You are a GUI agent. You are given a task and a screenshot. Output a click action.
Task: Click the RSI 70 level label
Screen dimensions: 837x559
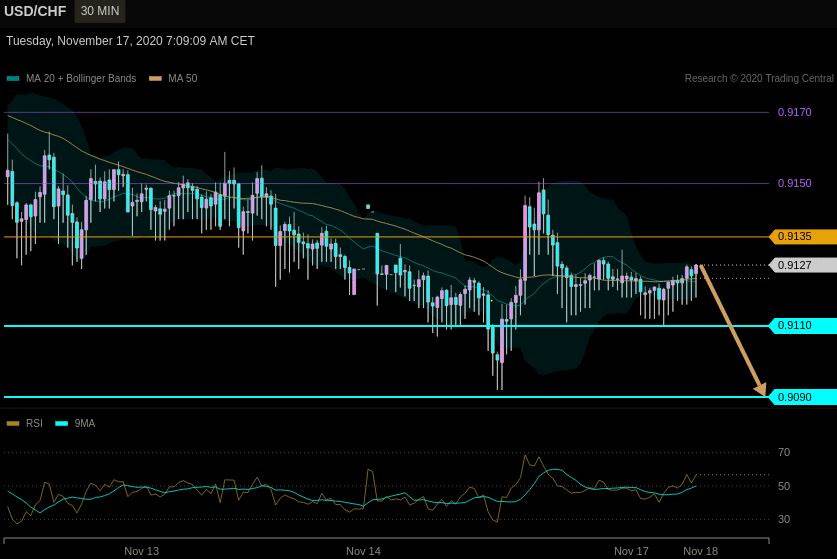point(784,452)
